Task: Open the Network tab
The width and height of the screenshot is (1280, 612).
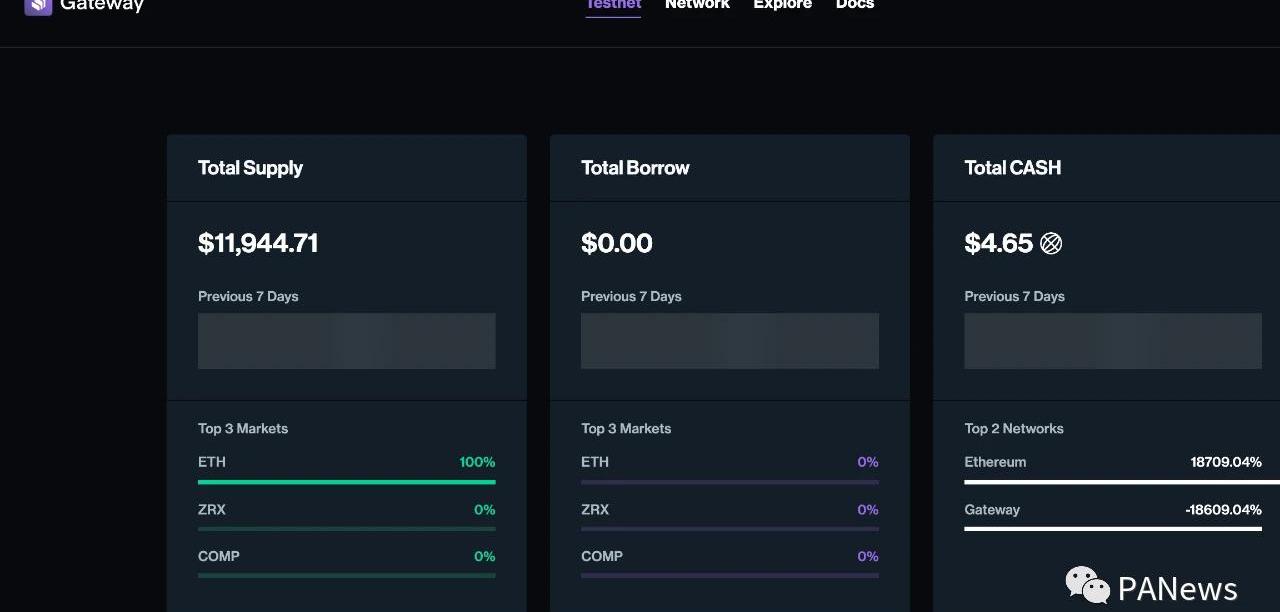Action: pyautogui.click(x=697, y=4)
